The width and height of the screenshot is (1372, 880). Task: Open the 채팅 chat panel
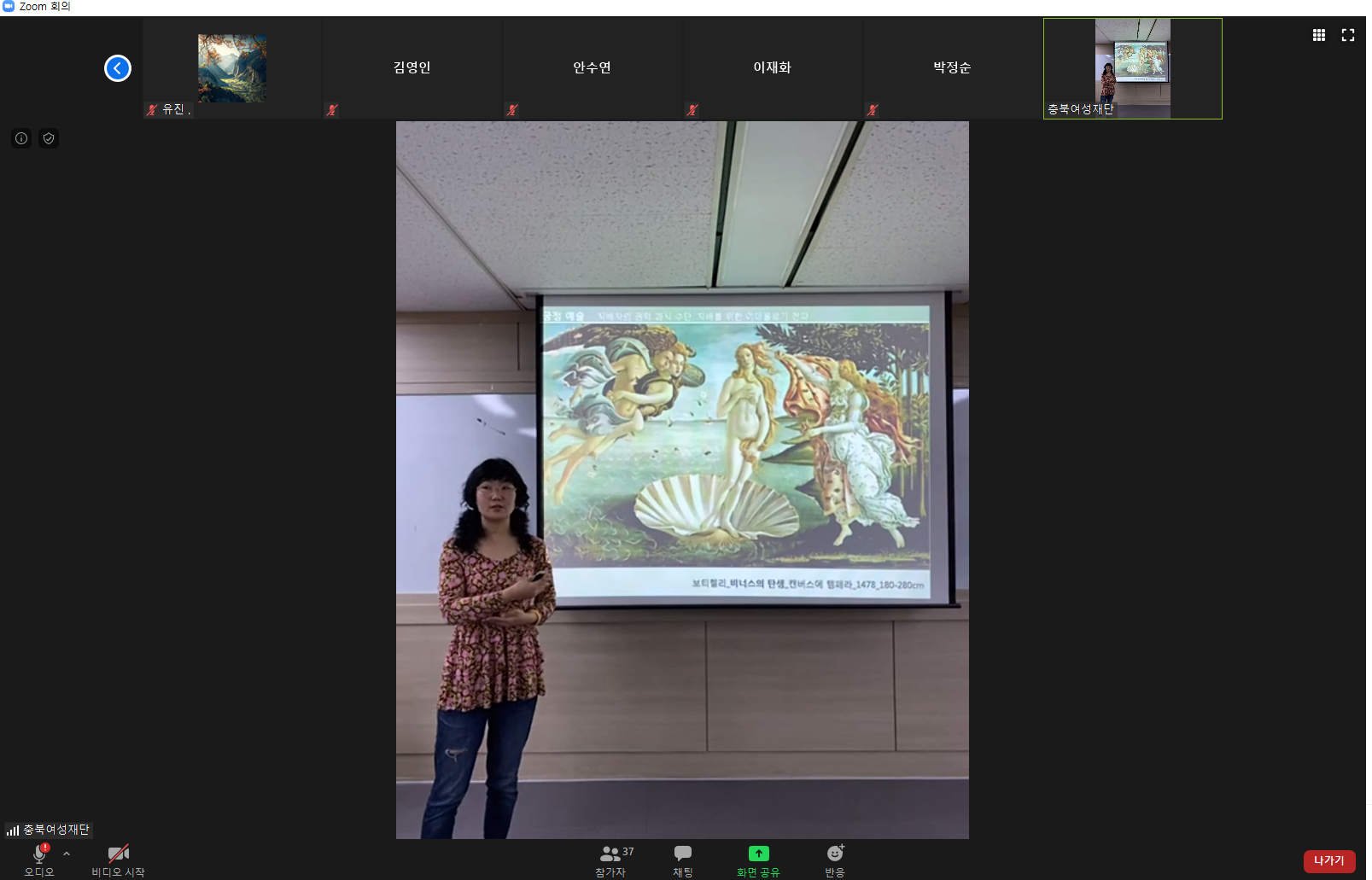pyautogui.click(x=683, y=860)
